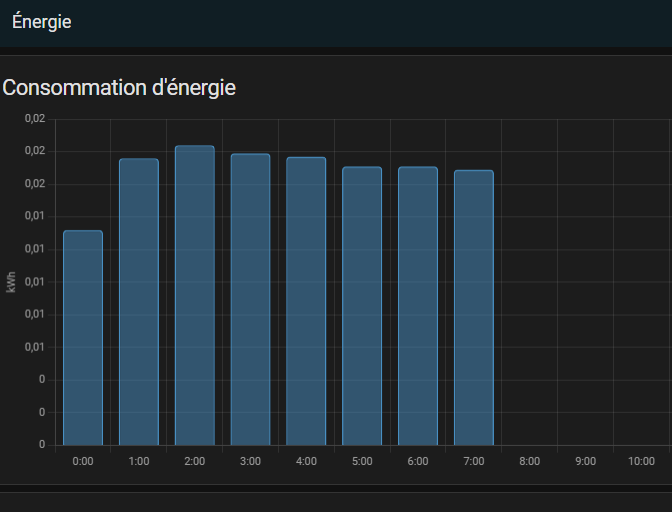Select the 7:00 energy bar

pos(474,307)
